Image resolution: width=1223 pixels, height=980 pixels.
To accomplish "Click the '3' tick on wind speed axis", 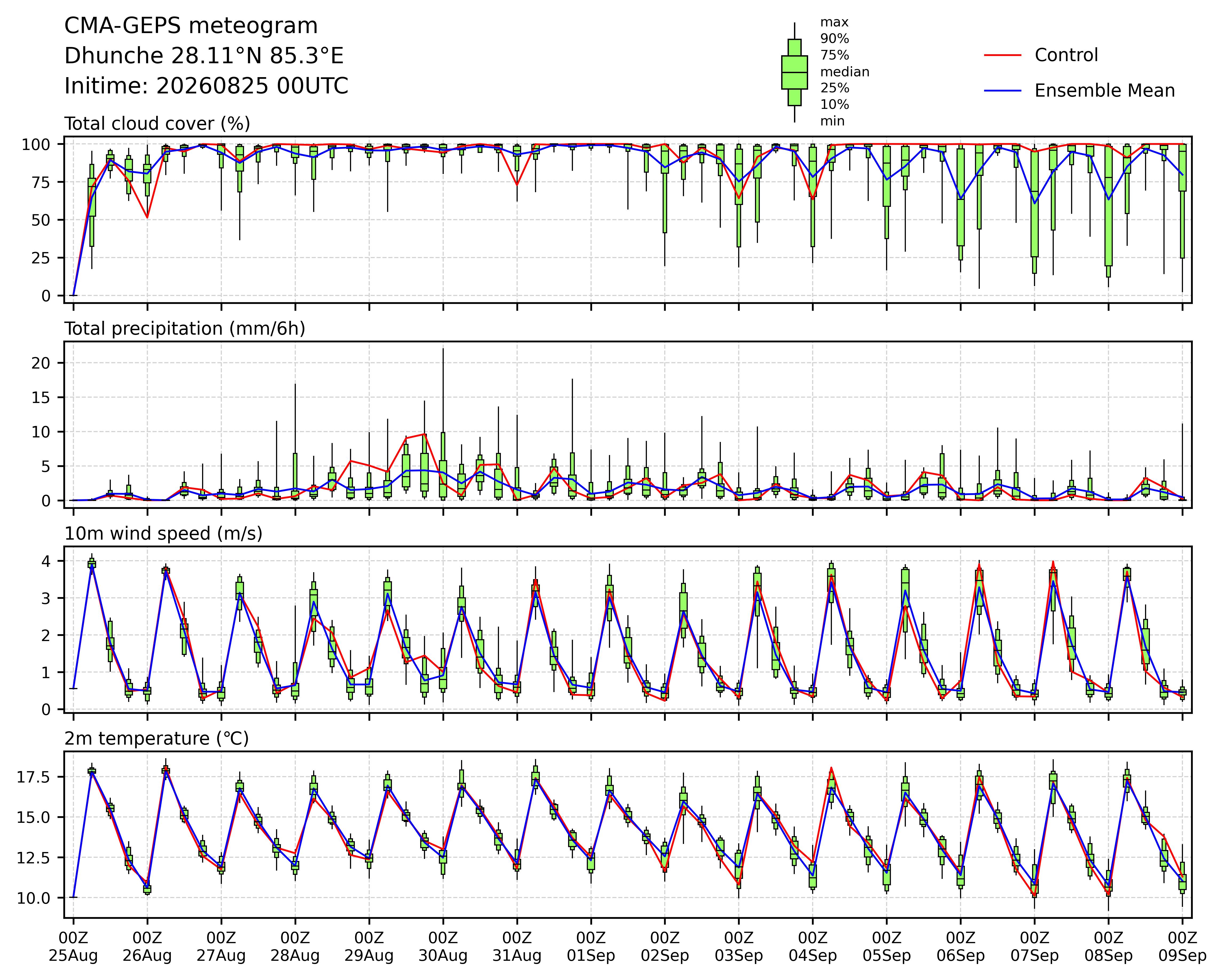I will click(46, 598).
